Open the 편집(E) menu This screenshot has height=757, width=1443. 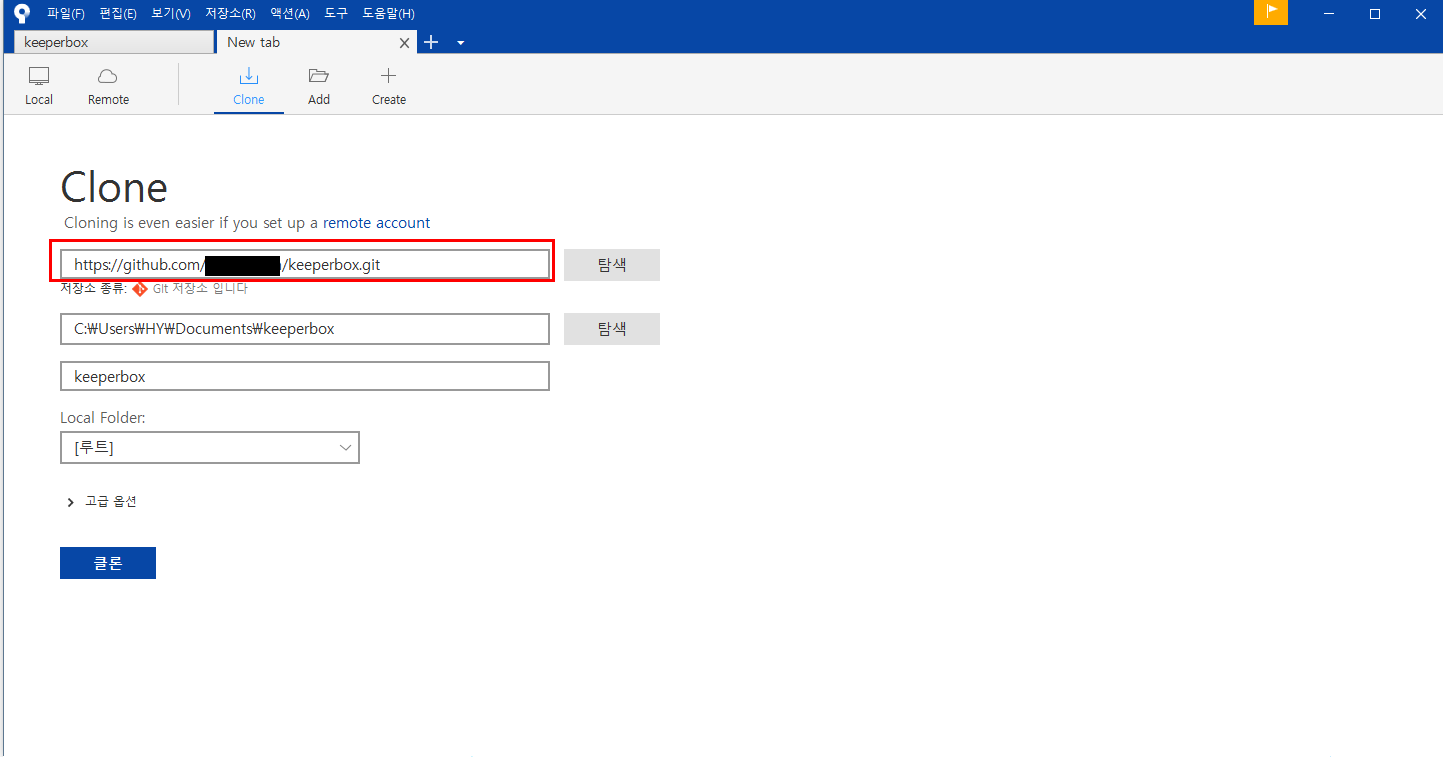click(118, 14)
